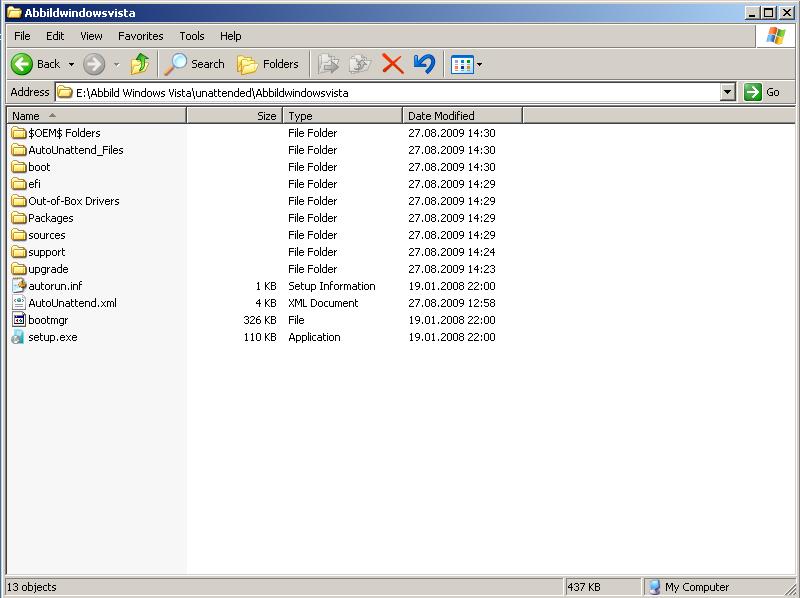This screenshot has width=800, height=598.
Task: Open the File menu
Action: (x=22, y=36)
